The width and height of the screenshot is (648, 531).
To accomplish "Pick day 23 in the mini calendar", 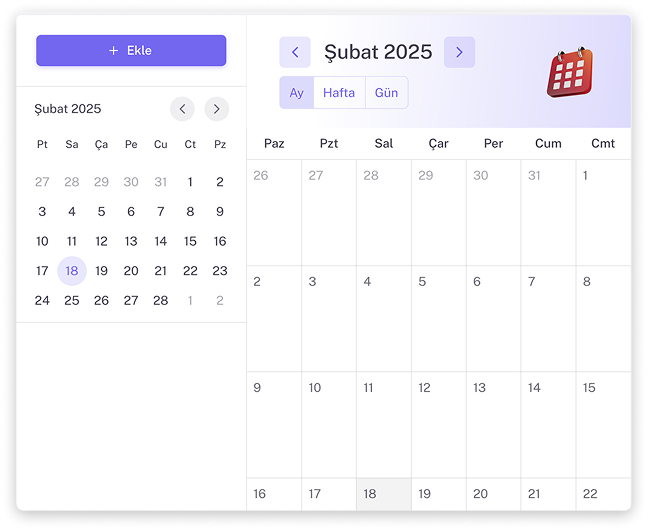I will 220,271.
